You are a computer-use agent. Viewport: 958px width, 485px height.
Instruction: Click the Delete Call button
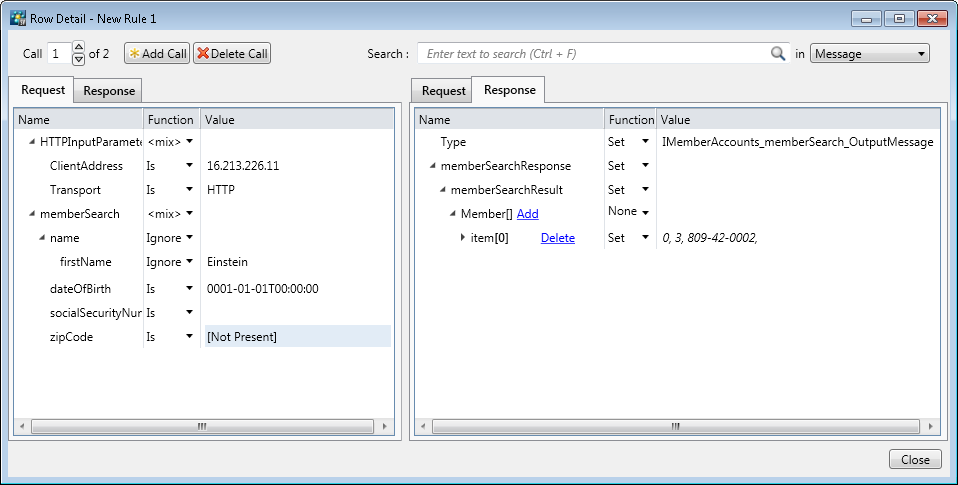pyautogui.click(x=231, y=54)
